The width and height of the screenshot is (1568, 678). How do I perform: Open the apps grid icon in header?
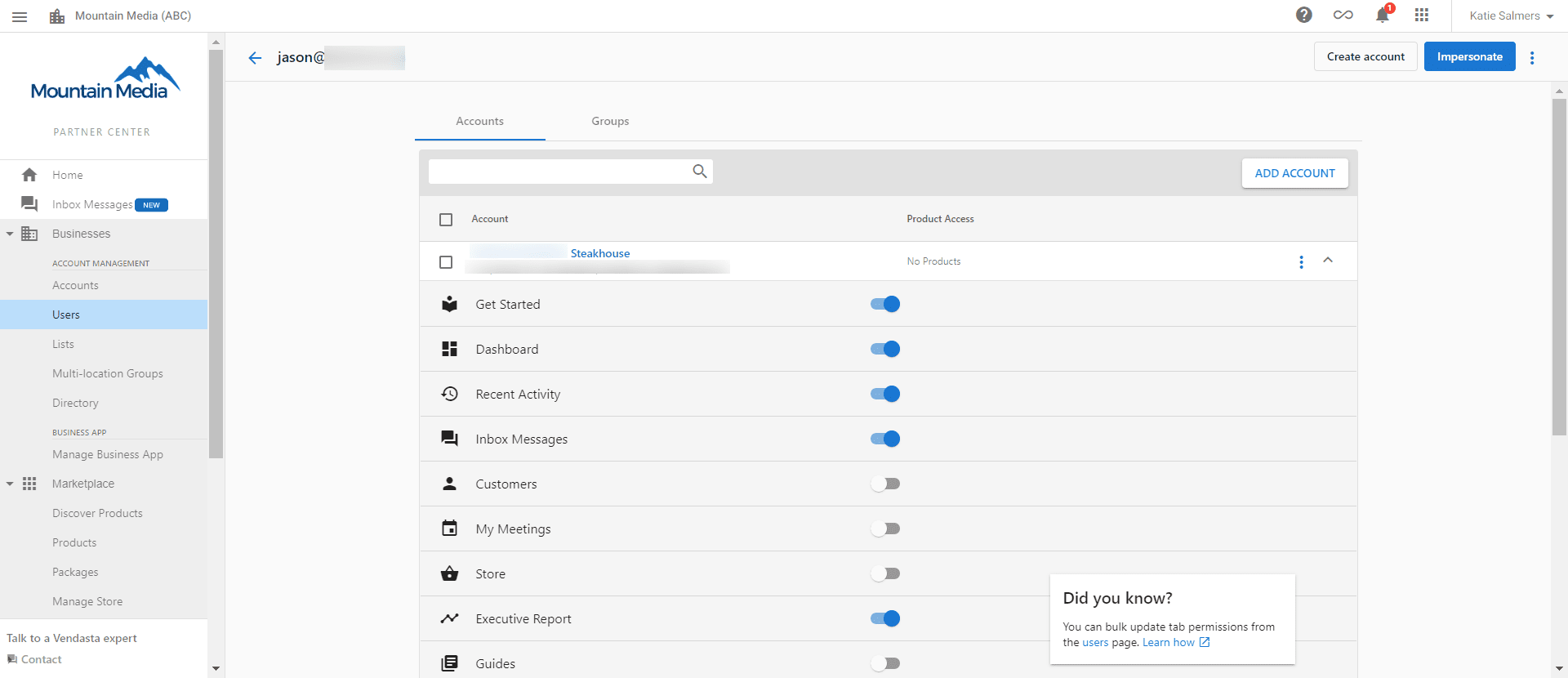coord(1422,16)
